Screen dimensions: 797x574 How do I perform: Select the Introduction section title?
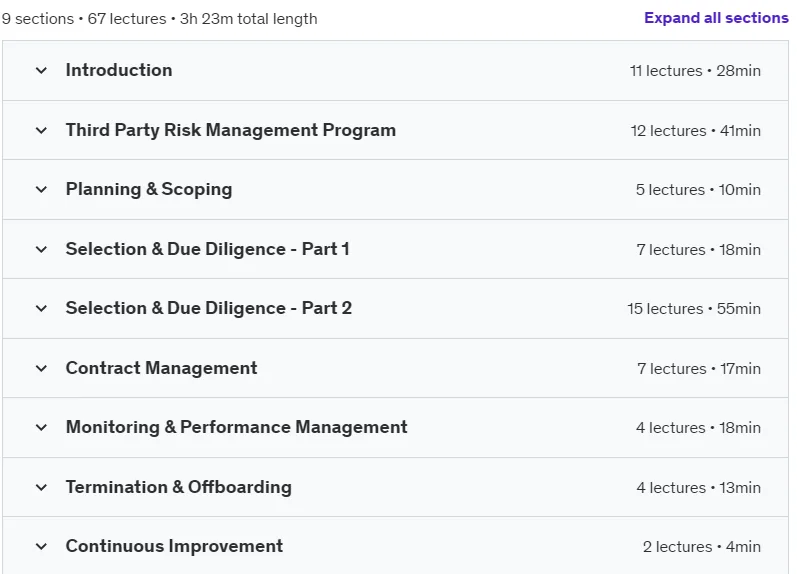tap(119, 70)
